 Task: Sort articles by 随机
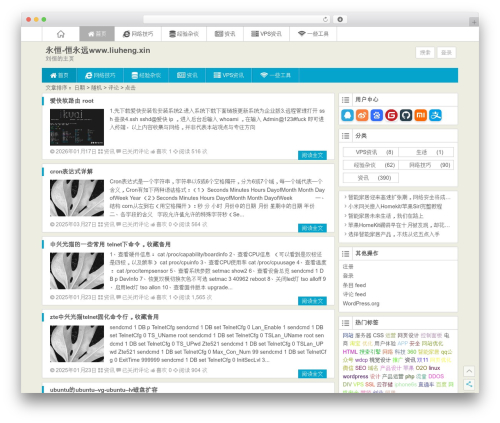click(x=96, y=88)
